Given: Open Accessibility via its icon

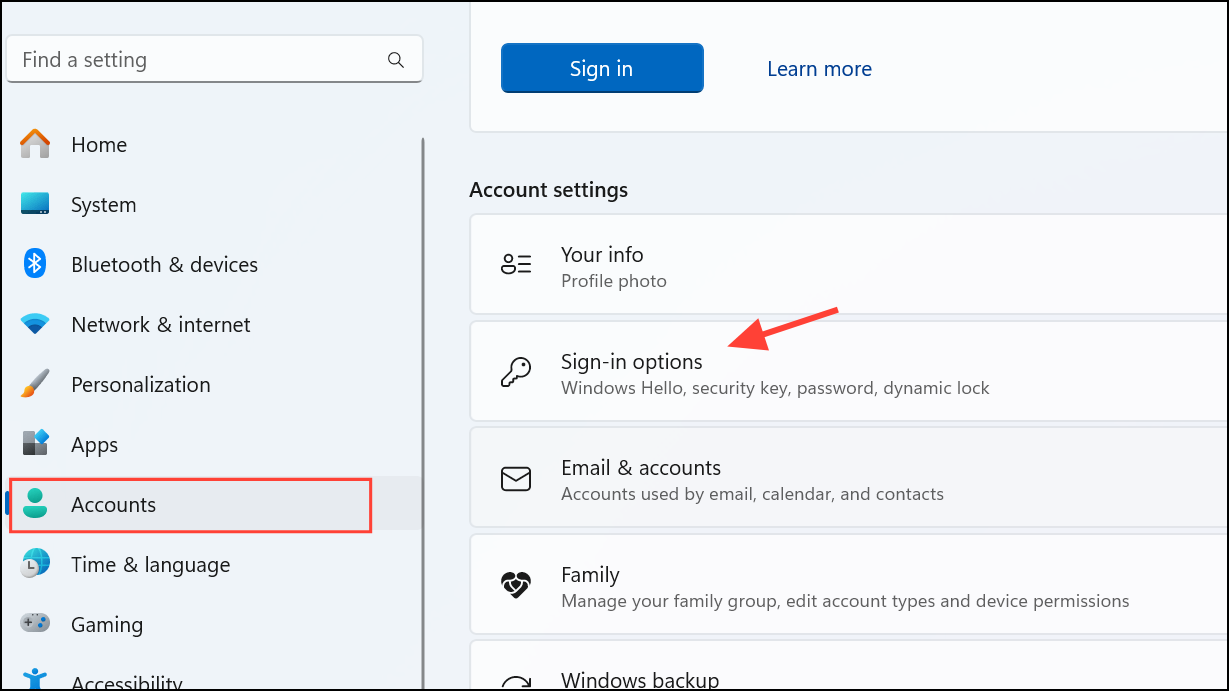Looking at the screenshot, I should 35,681.
